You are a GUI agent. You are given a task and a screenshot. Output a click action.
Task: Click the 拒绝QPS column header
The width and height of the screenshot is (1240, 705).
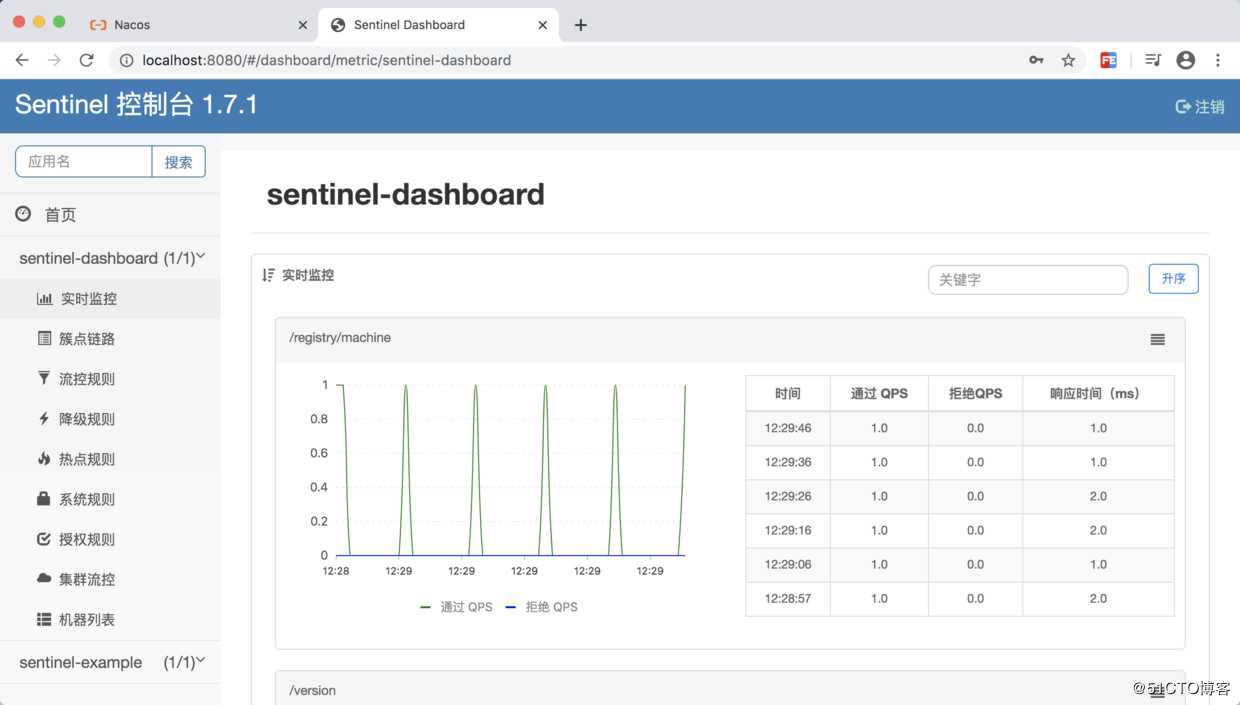975,394
